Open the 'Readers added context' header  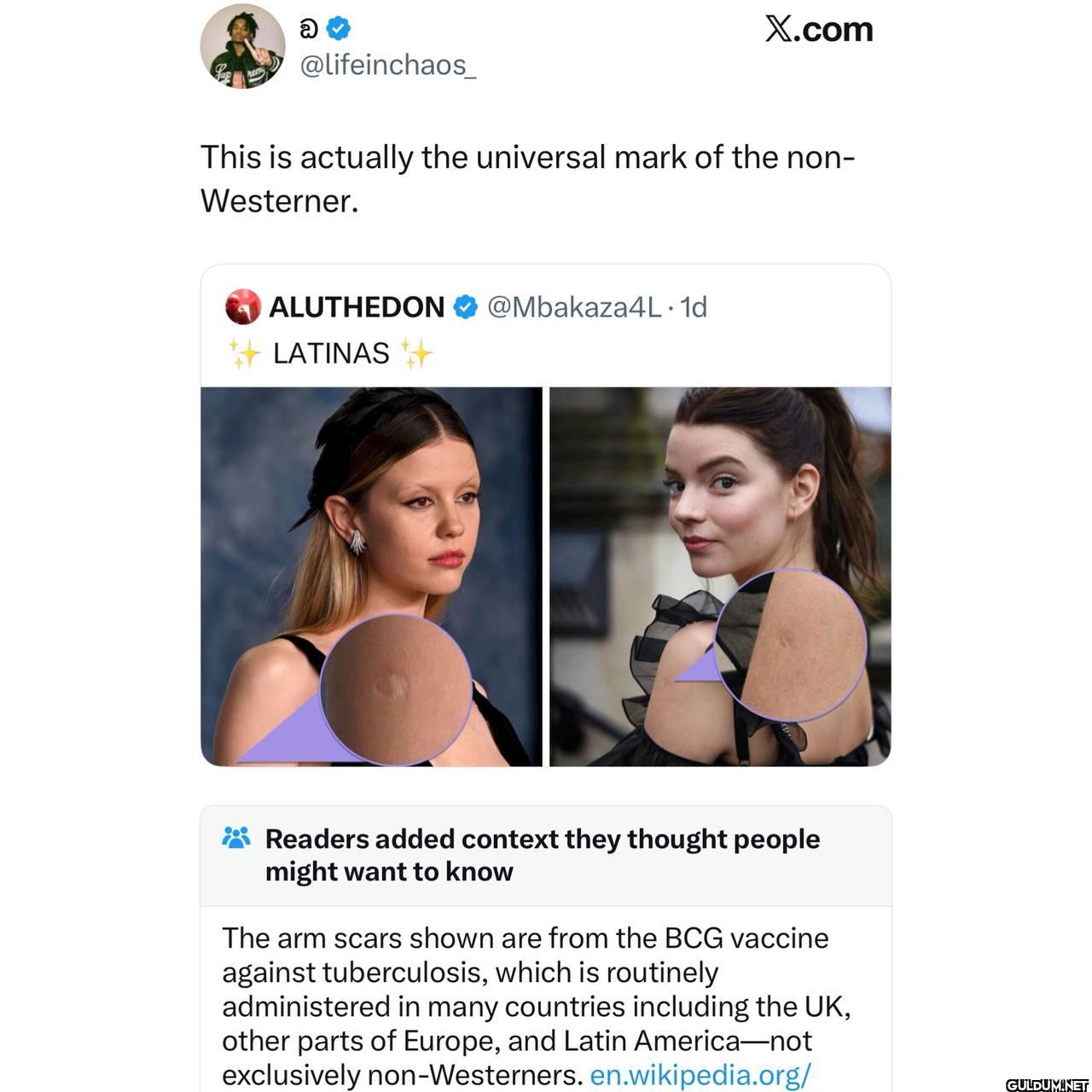543,855
